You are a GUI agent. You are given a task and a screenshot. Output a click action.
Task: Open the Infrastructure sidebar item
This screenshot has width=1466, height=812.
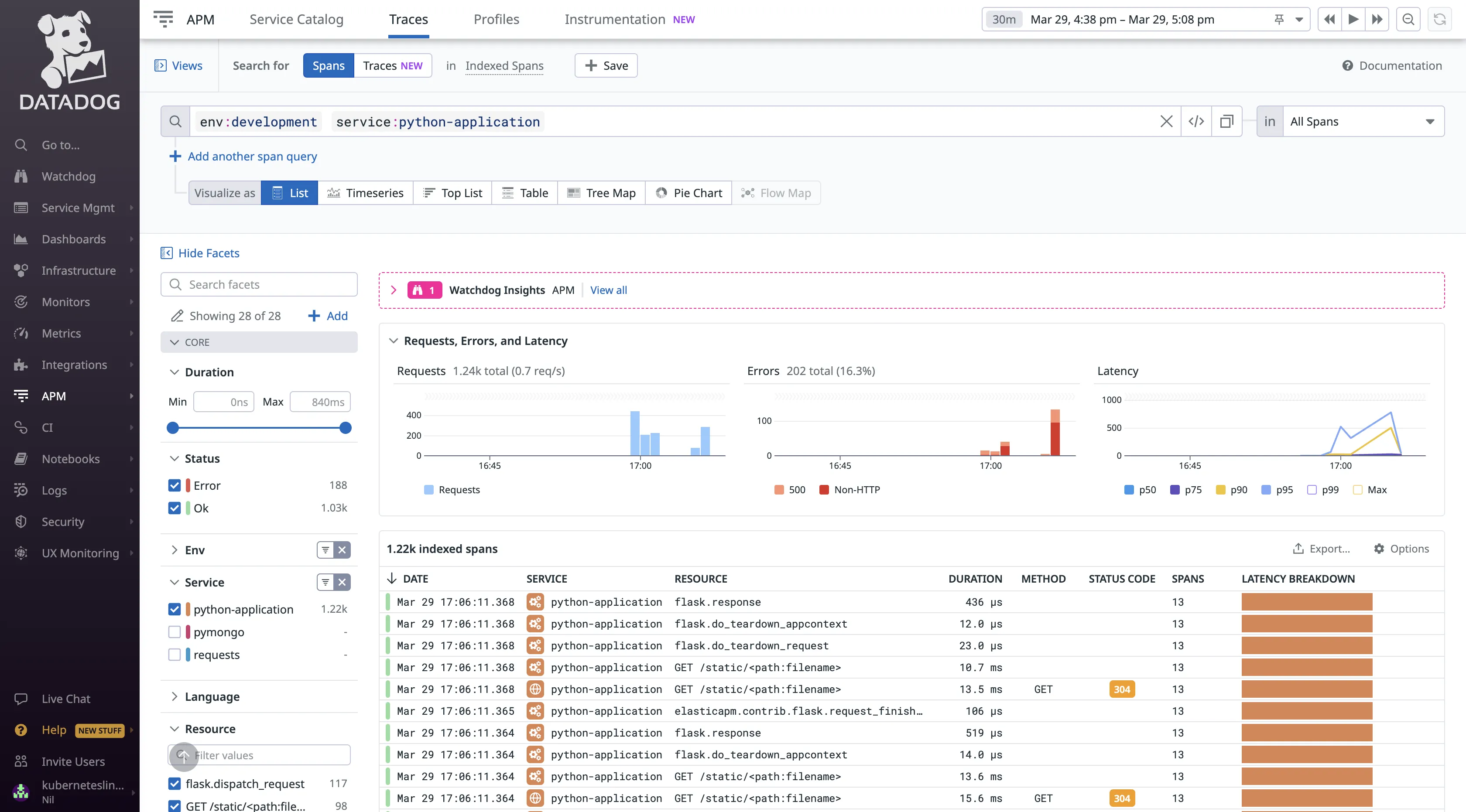point(79,271)
